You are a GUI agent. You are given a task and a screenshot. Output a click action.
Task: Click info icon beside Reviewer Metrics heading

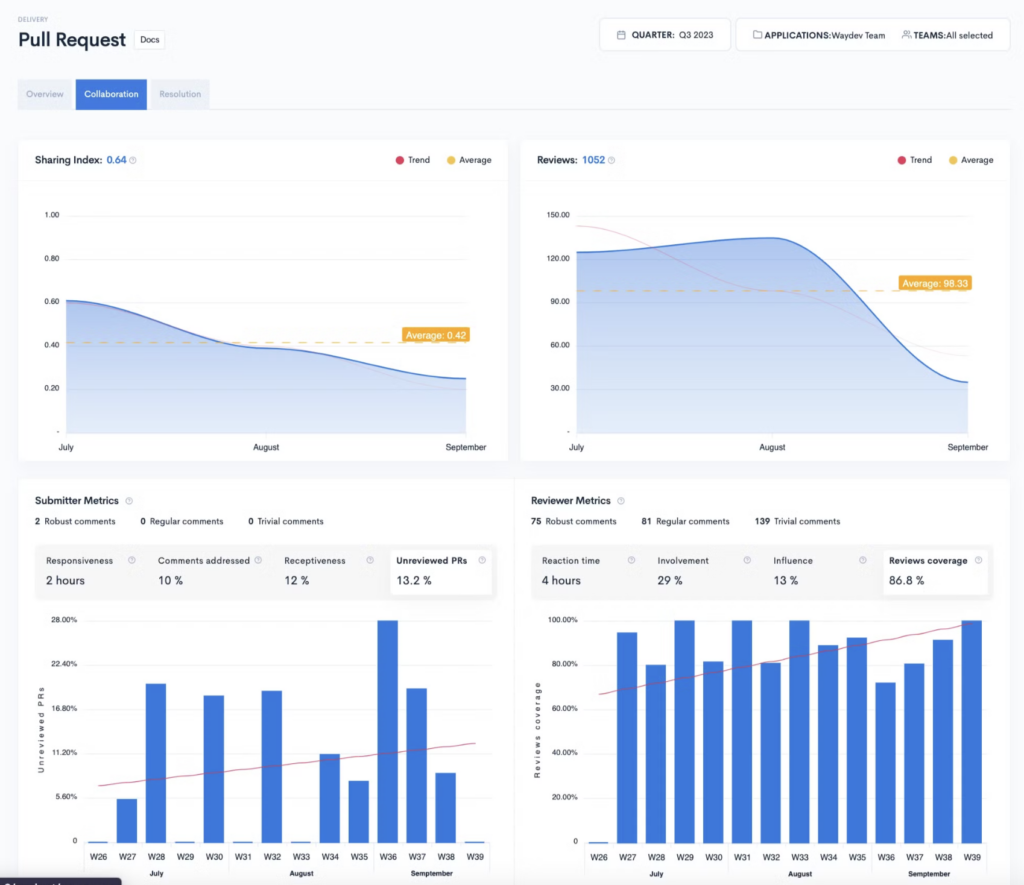[x=621, y=501]
